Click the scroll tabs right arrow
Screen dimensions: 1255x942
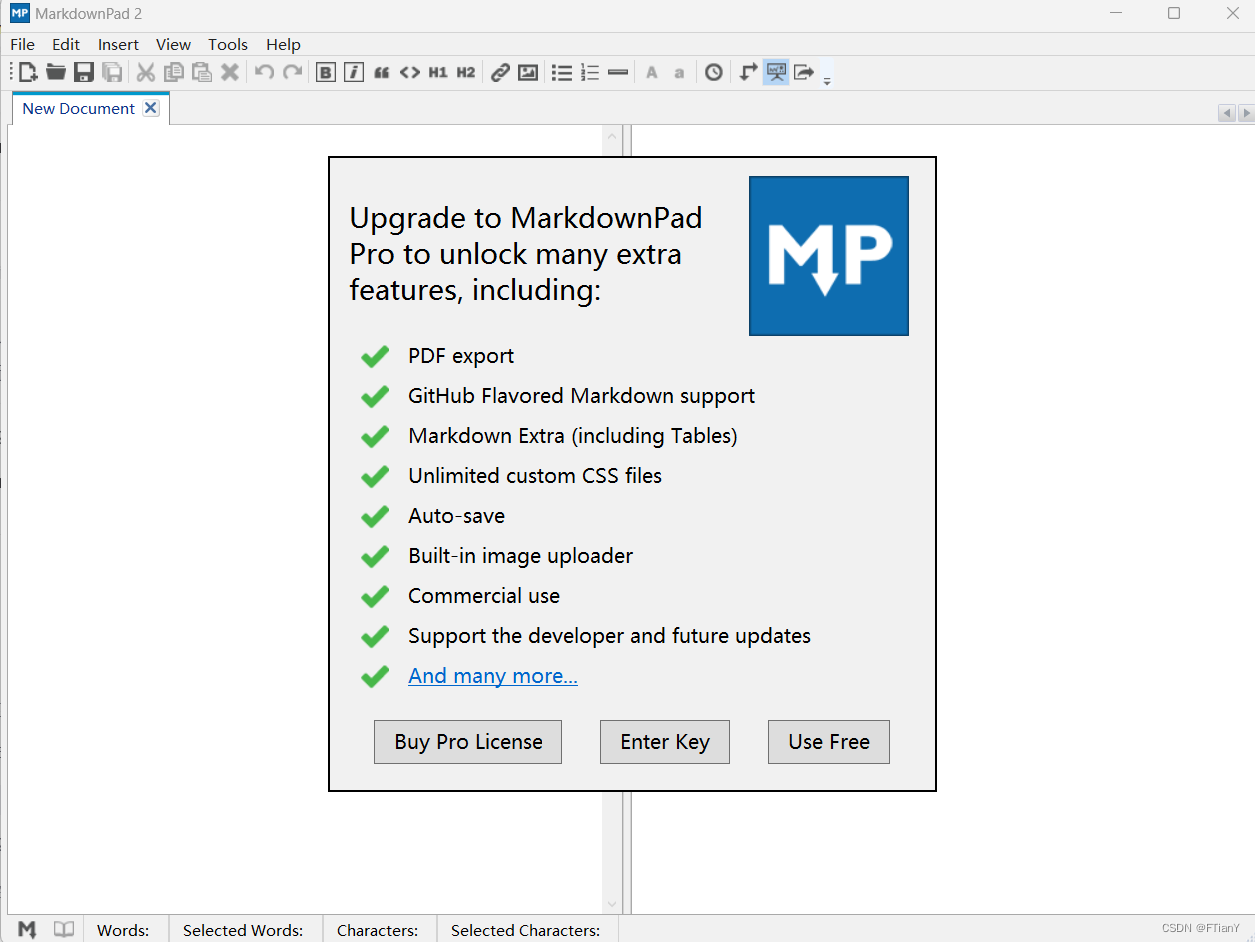click(1245, 113)
